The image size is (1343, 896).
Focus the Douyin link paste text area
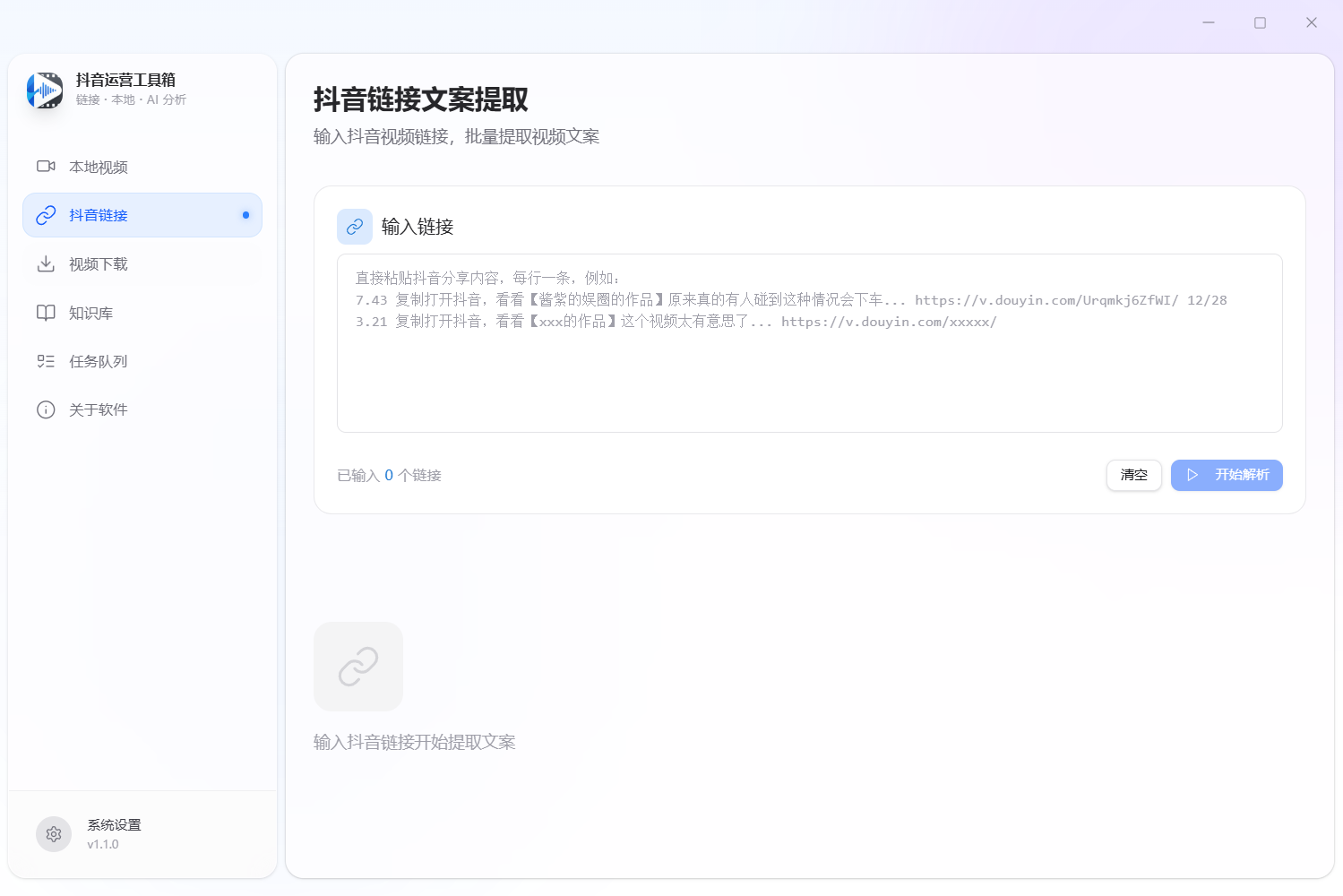click(x=809, y=376)
